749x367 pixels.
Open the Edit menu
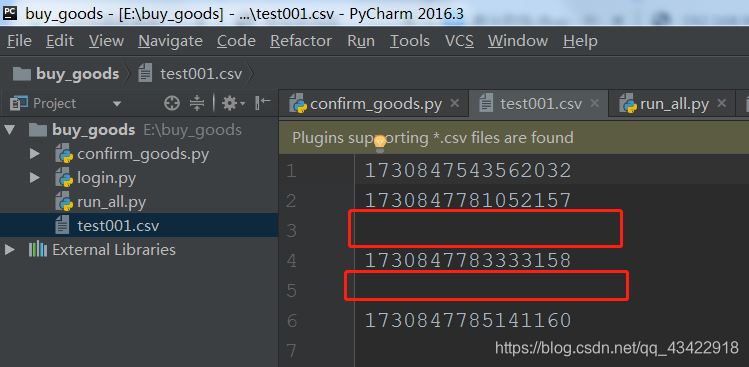[60, 41]
